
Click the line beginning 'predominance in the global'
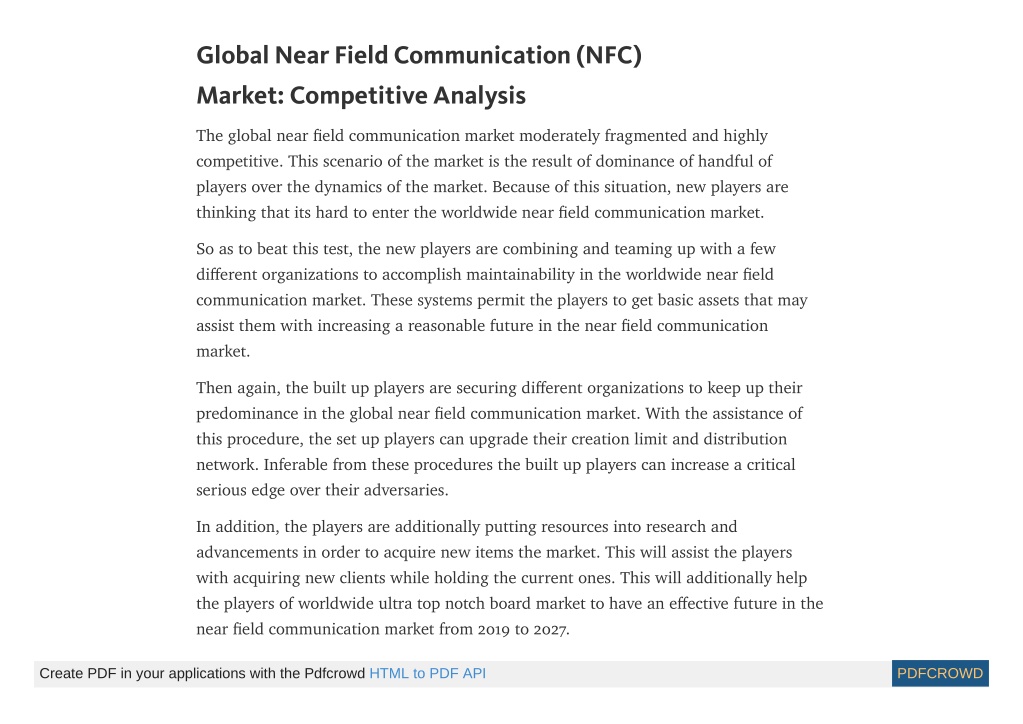(x=499, y=414)
